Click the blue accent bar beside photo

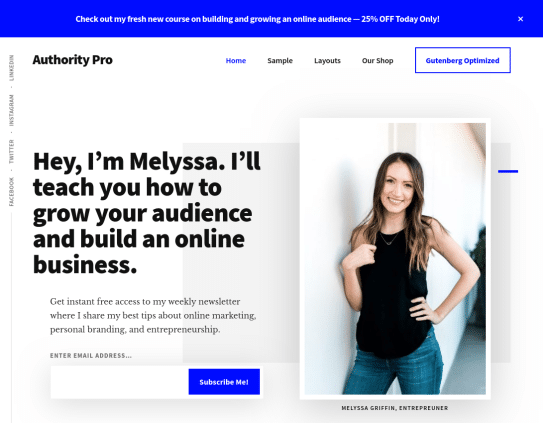pyautogui.click(x=508, y=171)
